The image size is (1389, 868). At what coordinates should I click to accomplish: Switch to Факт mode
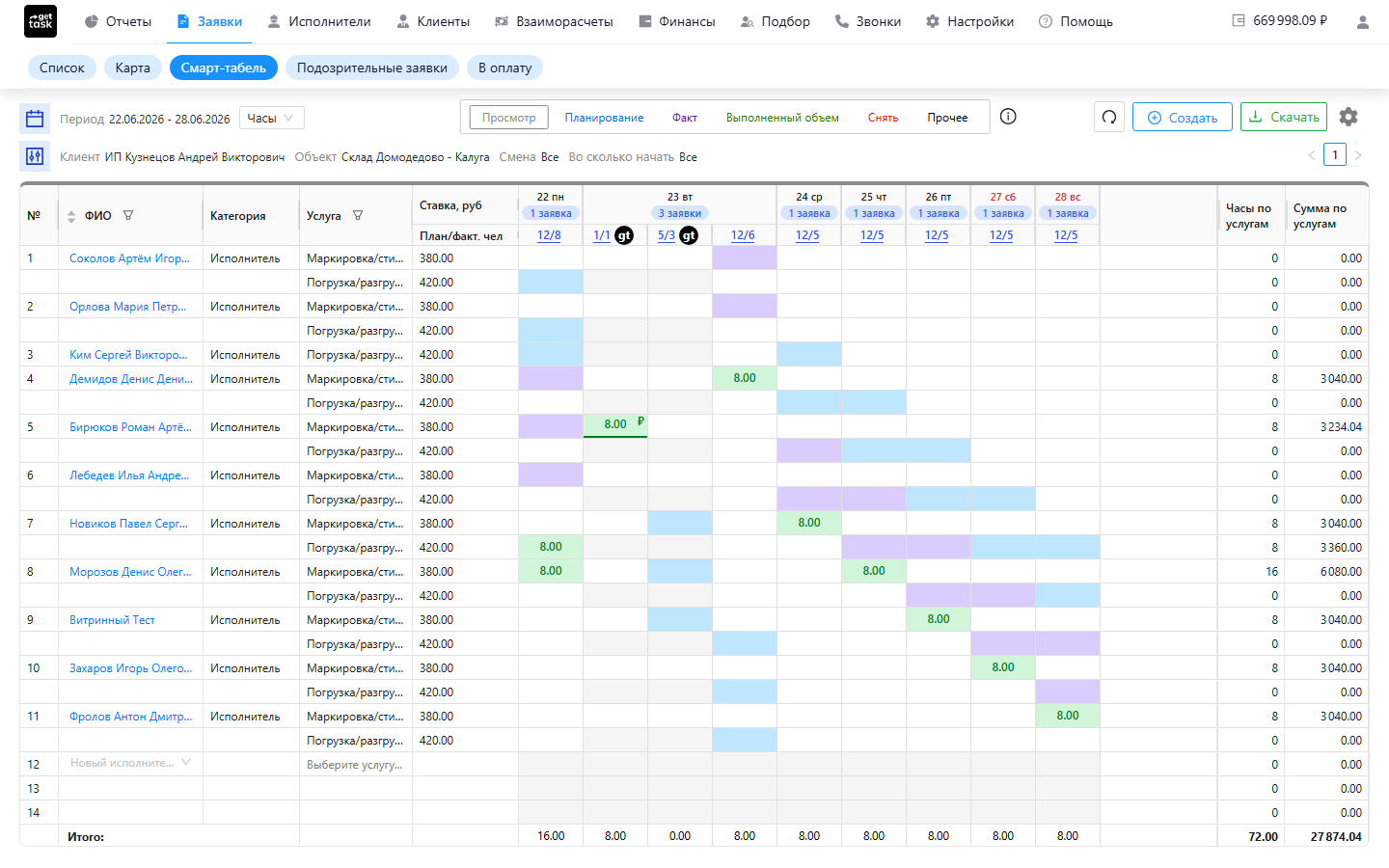[x=685, y=118]
